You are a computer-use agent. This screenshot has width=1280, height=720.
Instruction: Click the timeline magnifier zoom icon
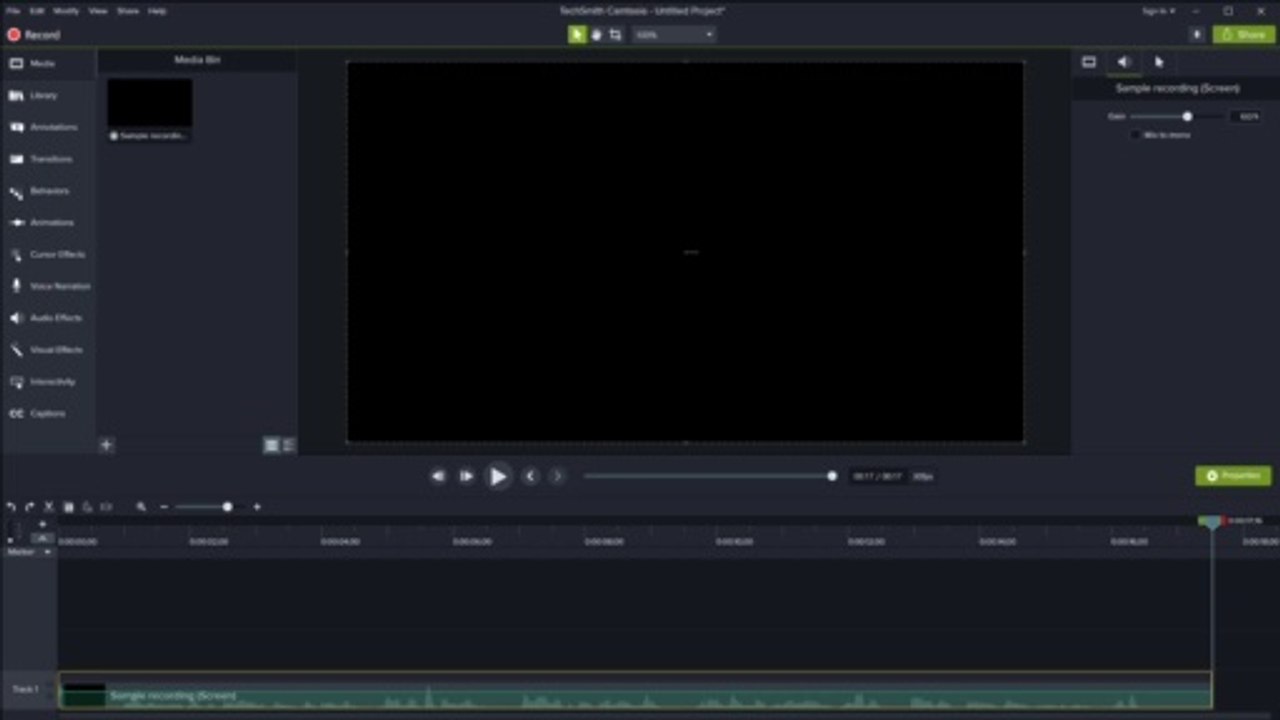[141, 507]
